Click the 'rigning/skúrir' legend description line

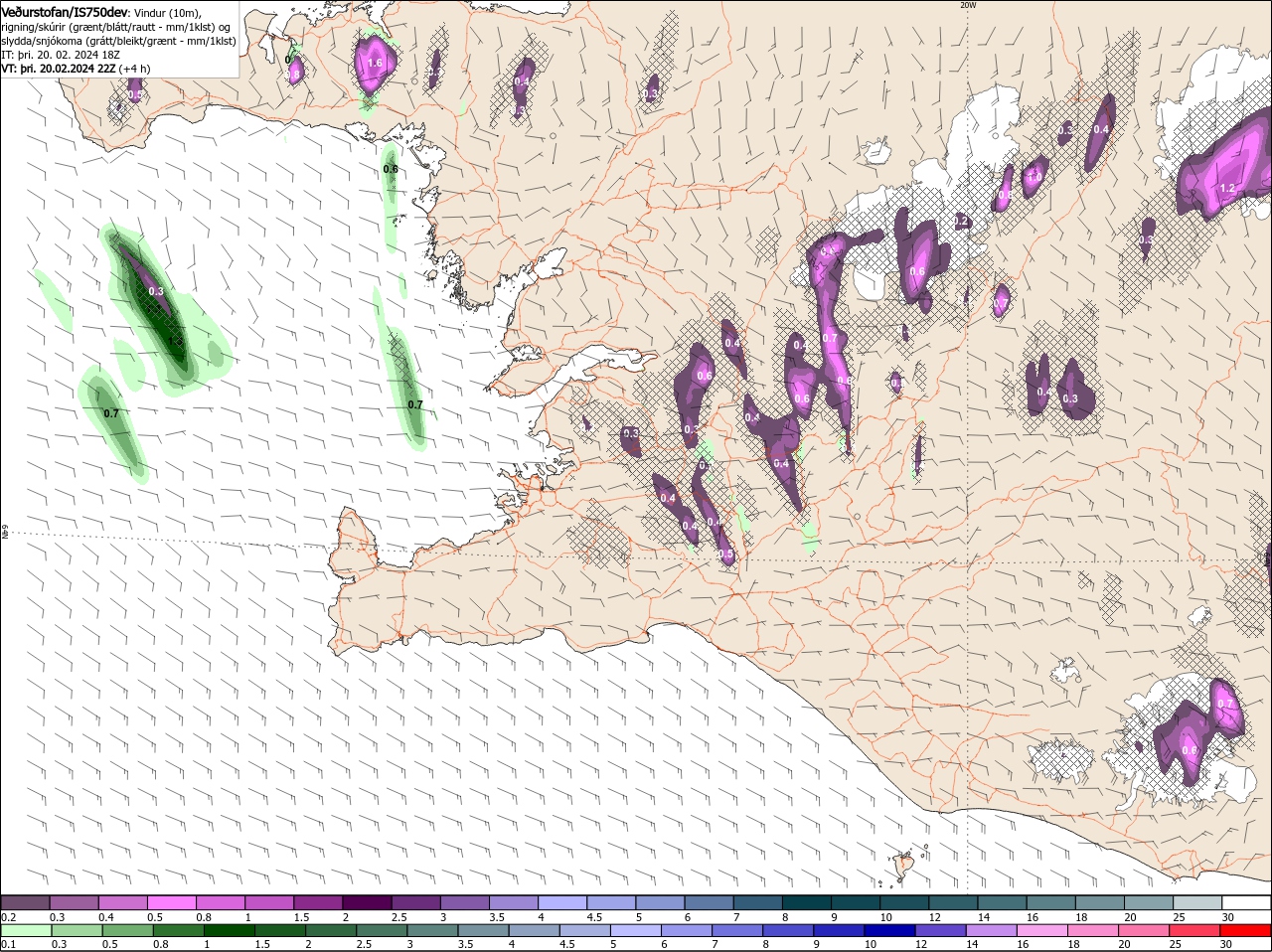click(116, 27)
